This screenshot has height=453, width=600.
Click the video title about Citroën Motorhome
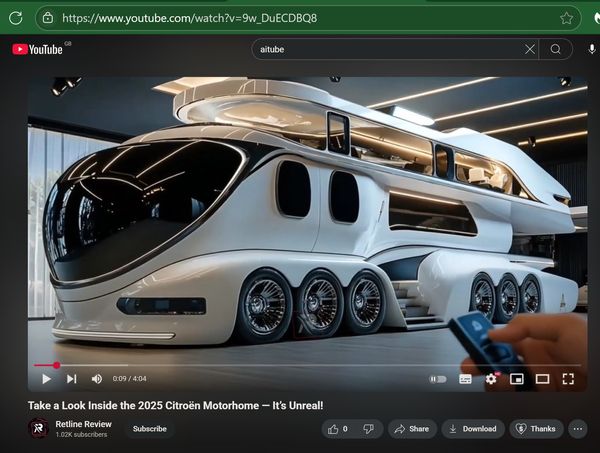(176, 406)
